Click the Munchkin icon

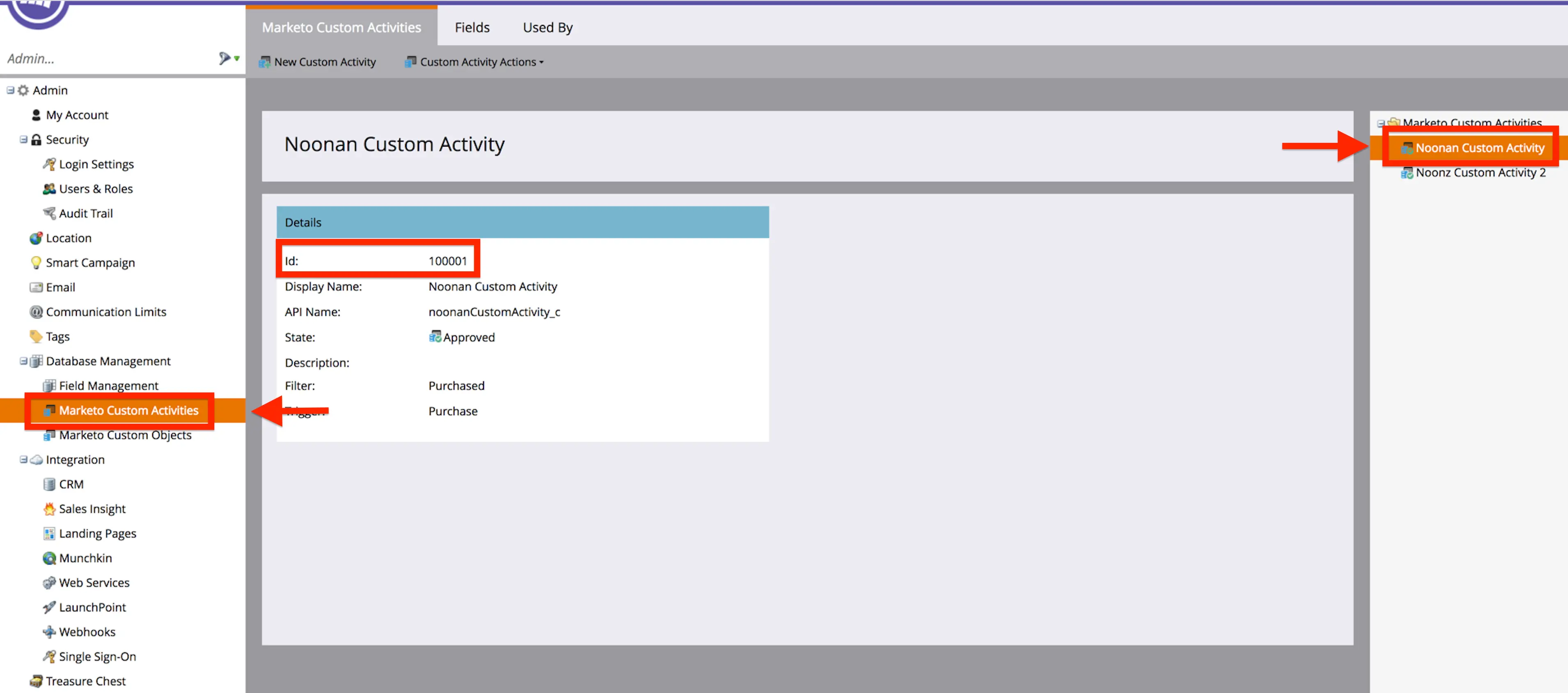[x=49, y=558]
